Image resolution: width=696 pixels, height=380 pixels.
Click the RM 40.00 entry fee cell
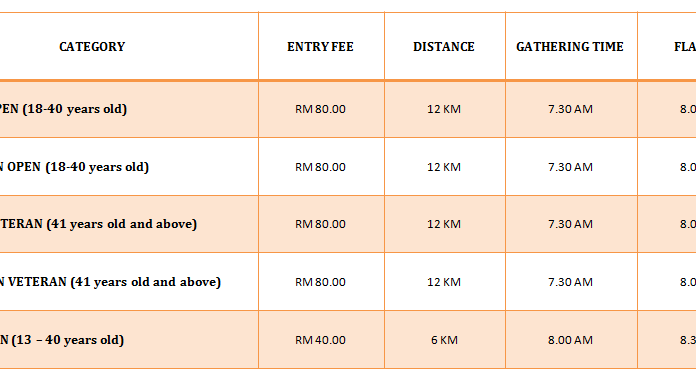click(321, 340)
